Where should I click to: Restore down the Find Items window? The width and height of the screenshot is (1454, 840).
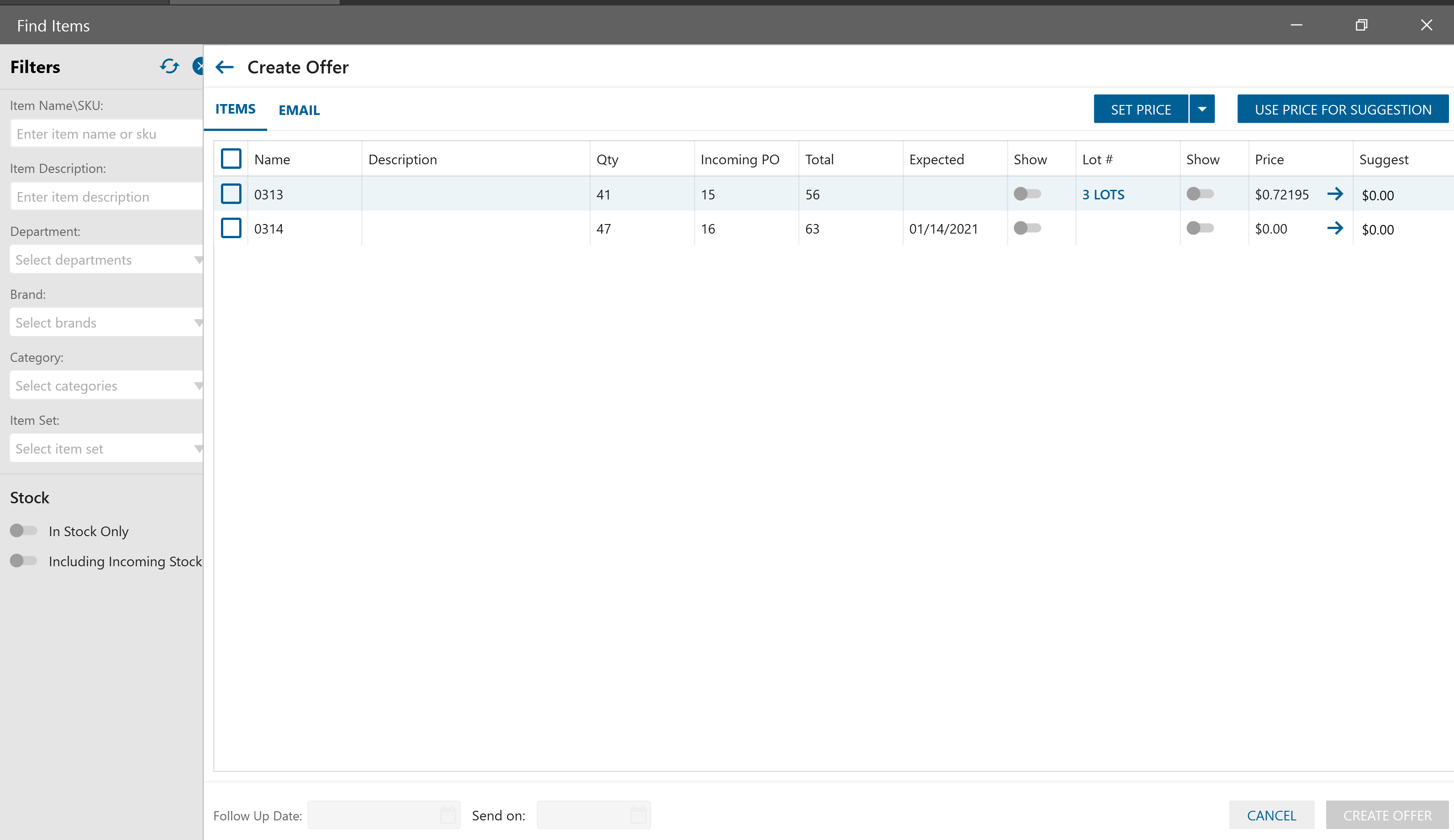point(1361,25)
